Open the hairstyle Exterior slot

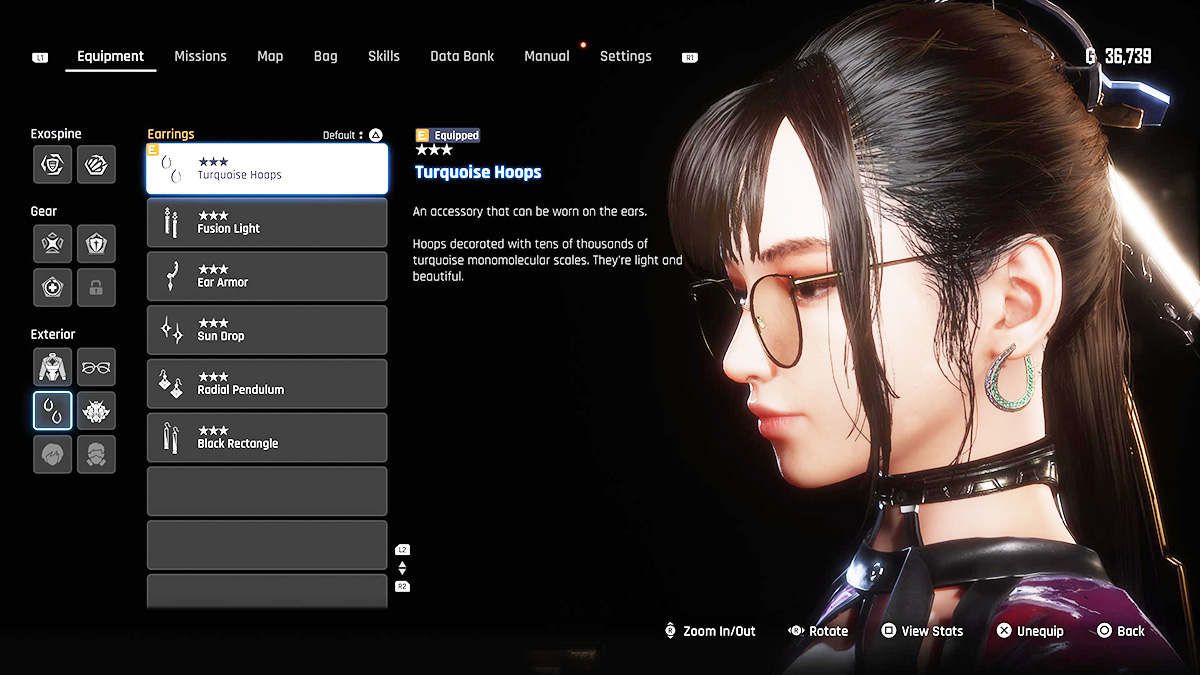point(52,454)
